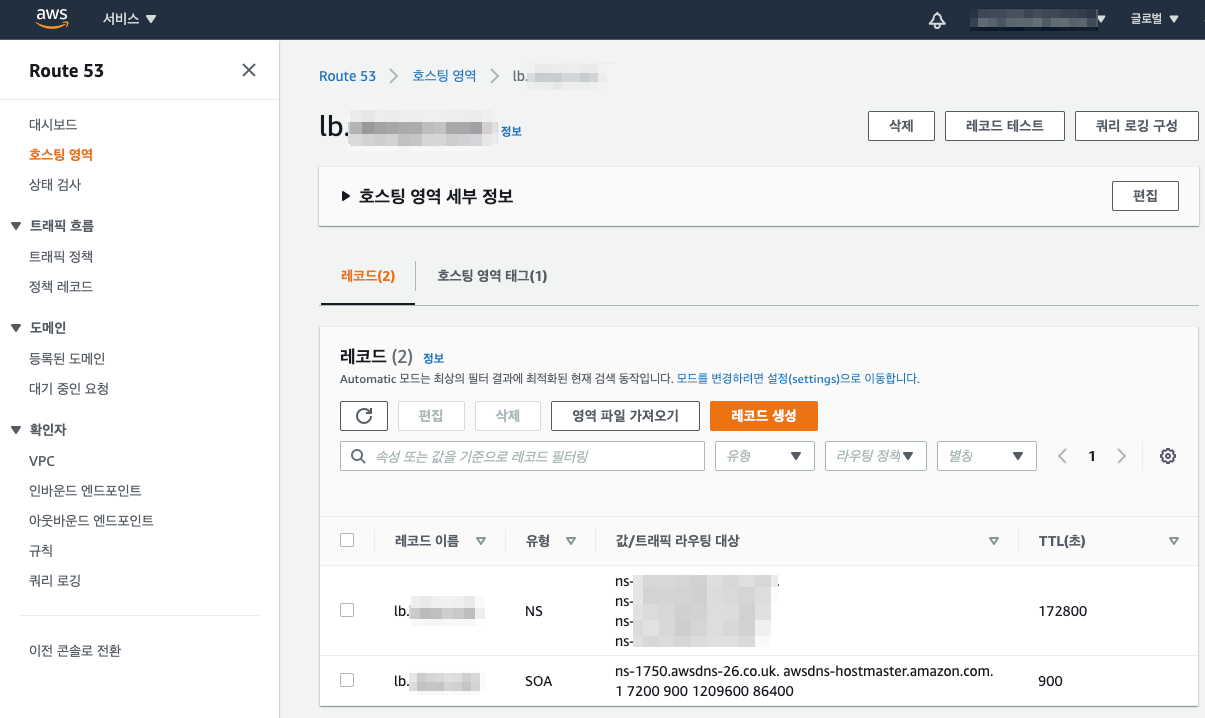Screen dimensions: 1205x718
Task: Sort by value/routing target column arrow
Action: point(994,541)
